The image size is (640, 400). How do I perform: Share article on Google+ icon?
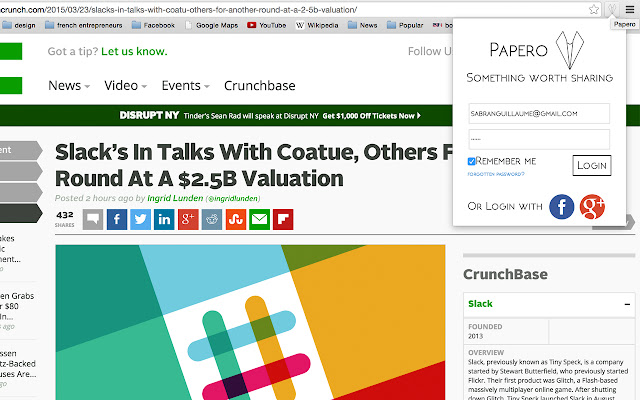click(x=188, y=219)
